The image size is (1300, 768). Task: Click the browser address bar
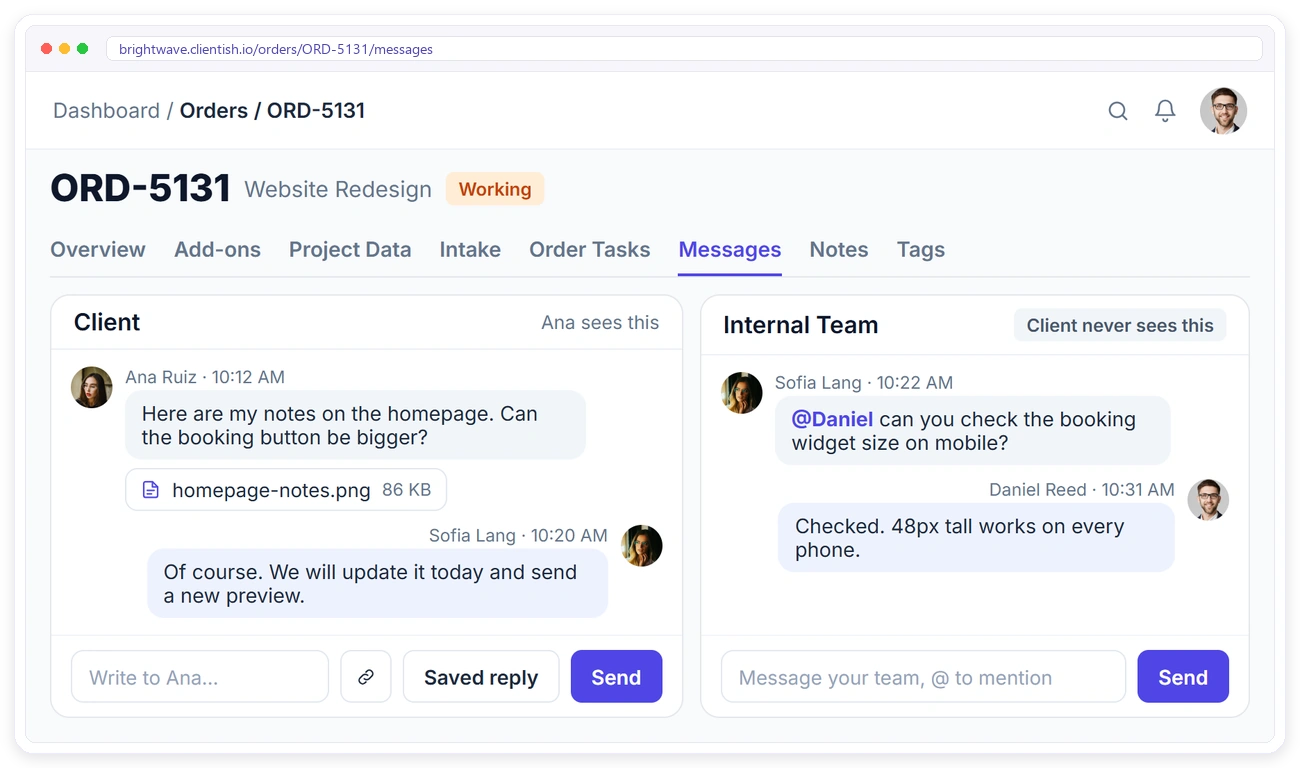click(x=684, y=48)
